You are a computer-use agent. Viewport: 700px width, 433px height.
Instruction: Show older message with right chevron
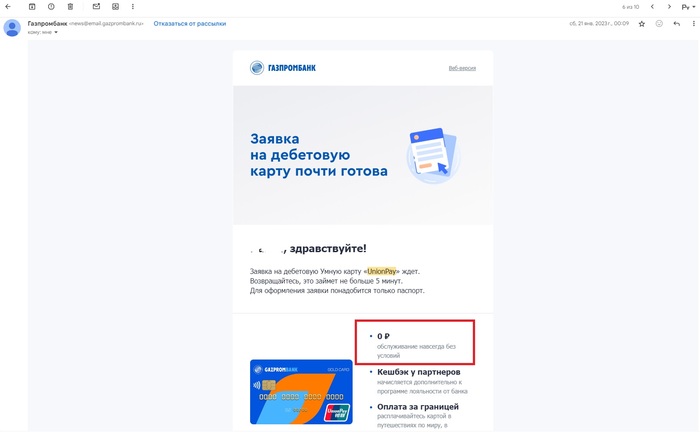click(669, 7)
